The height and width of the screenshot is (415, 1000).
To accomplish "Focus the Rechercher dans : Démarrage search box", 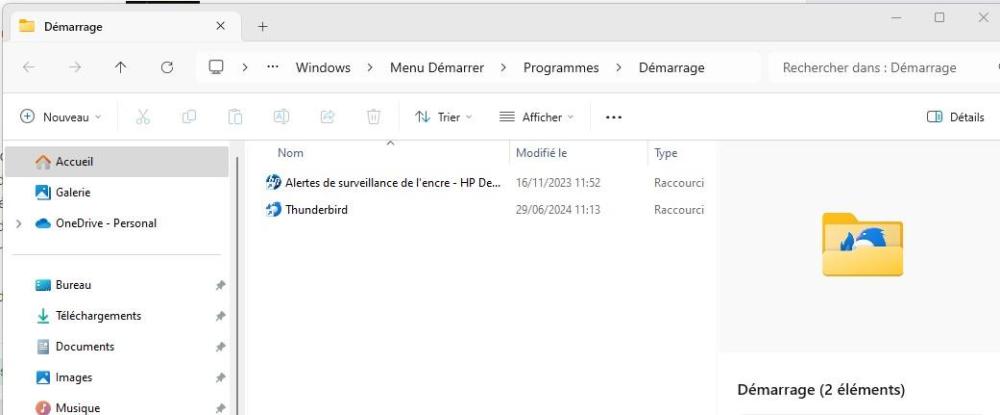I will click(883, 68).
